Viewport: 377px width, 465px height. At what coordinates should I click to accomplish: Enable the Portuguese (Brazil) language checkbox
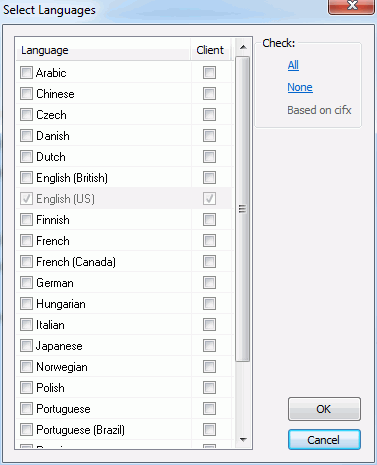pos(26,429)
